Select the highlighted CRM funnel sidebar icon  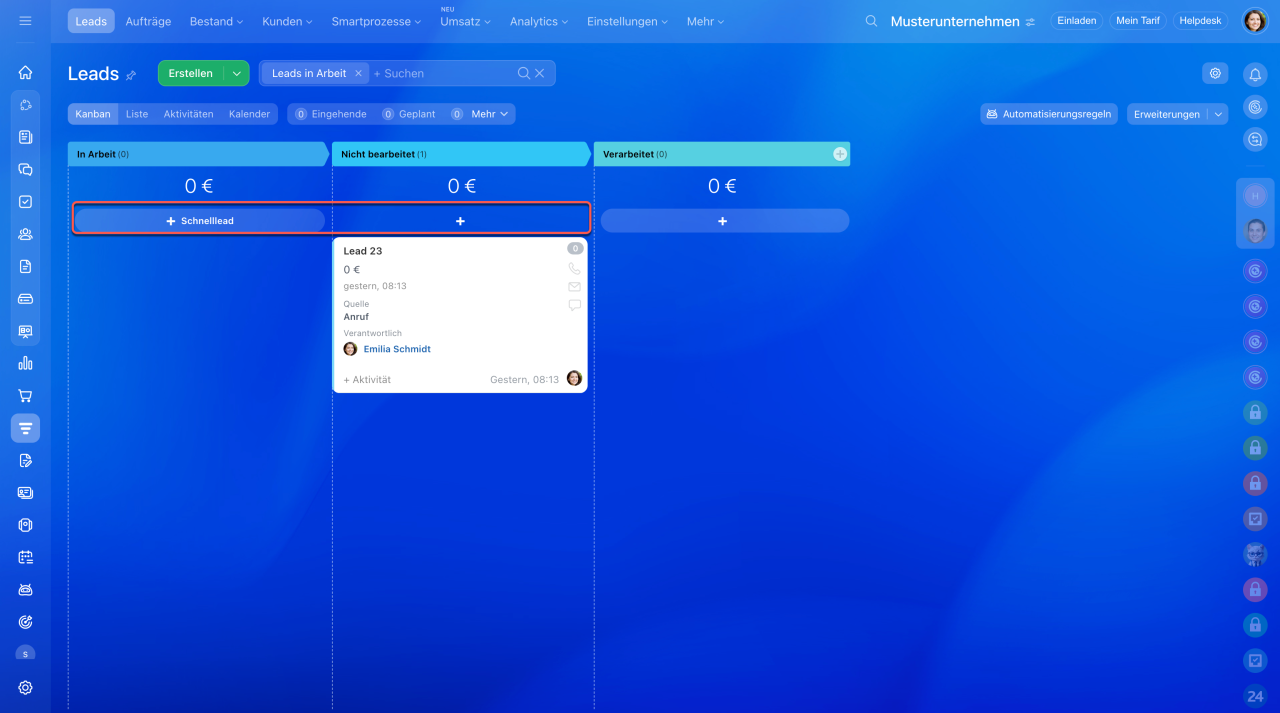(x=25, y=428)
